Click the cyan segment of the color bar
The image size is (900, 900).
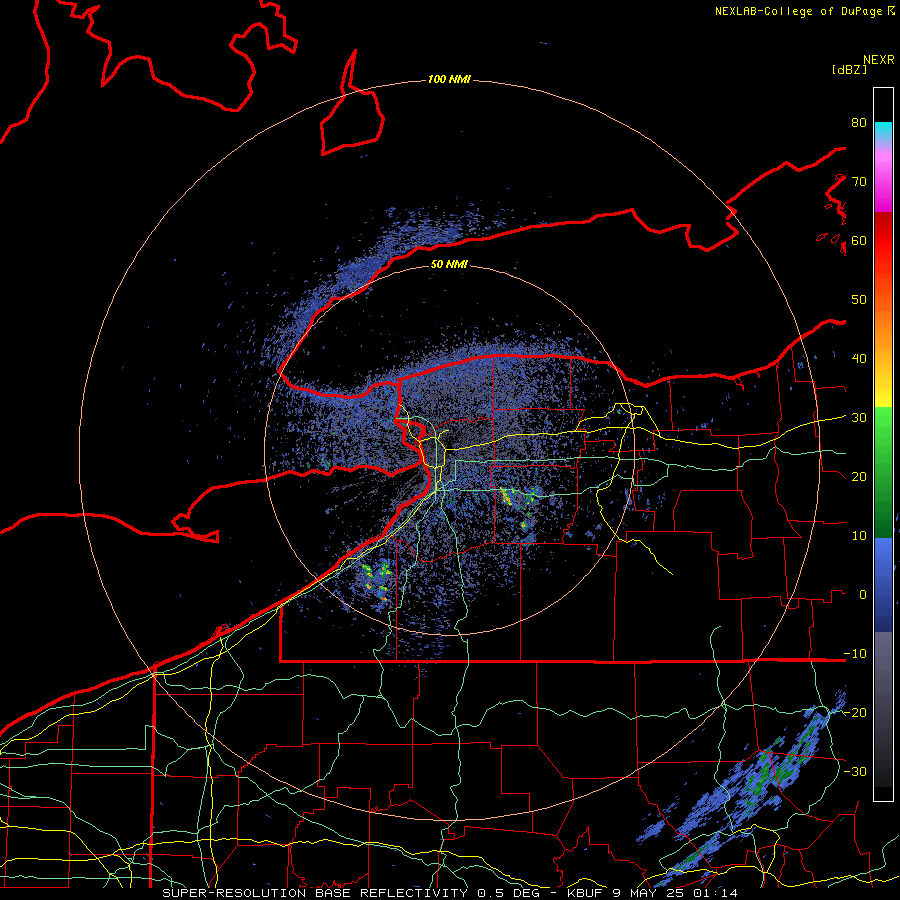[x=883, y=131]
